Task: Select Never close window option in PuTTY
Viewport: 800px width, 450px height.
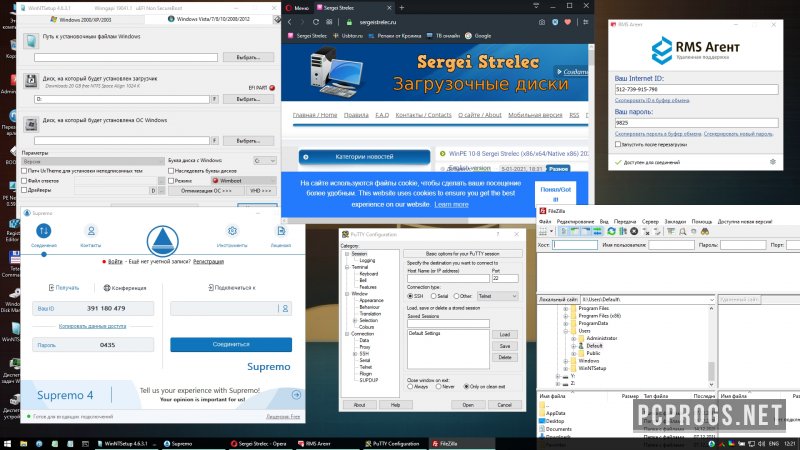Action: click(438, 387)
